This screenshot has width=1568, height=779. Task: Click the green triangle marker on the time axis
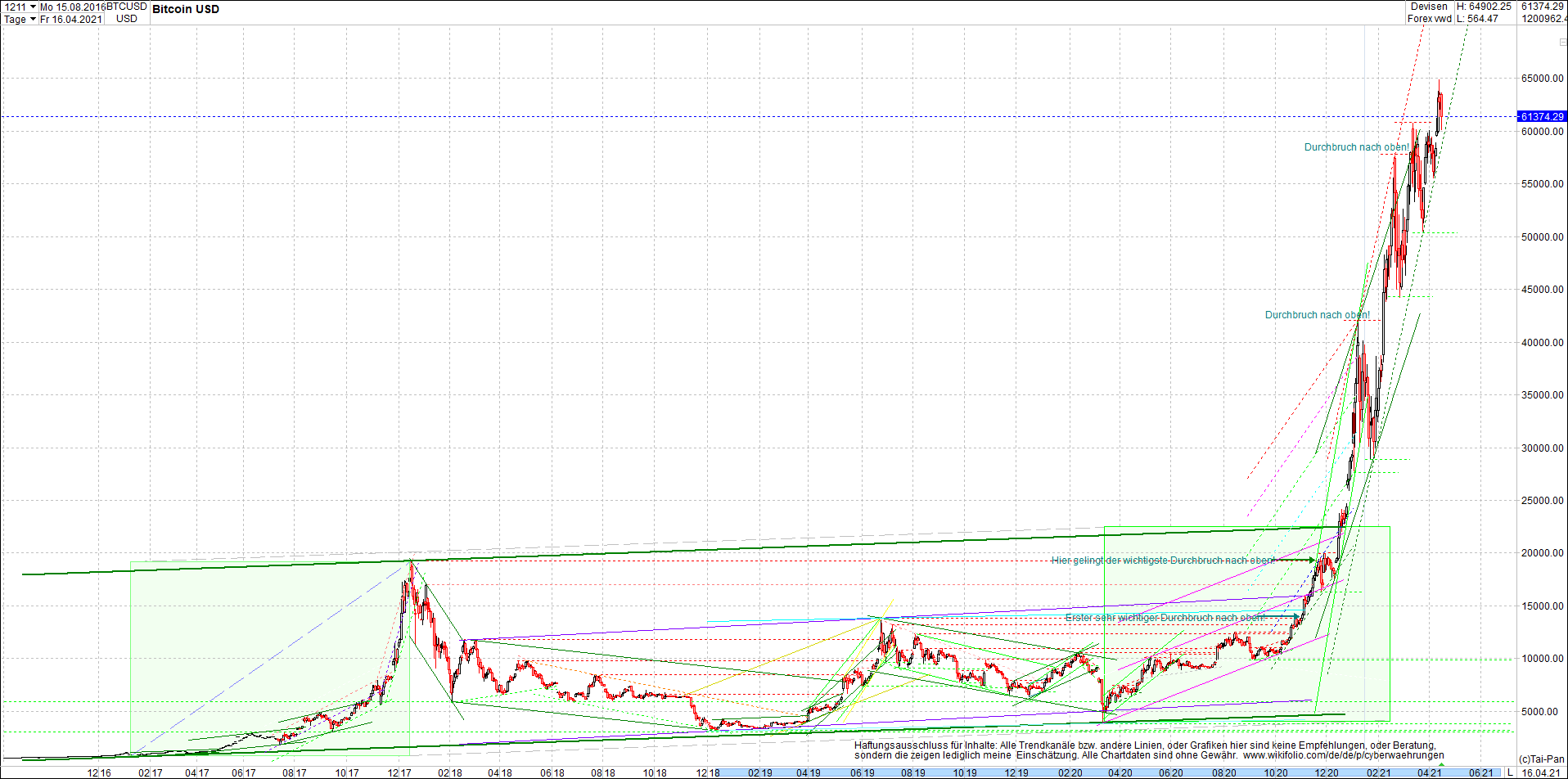pos(1441,764)
